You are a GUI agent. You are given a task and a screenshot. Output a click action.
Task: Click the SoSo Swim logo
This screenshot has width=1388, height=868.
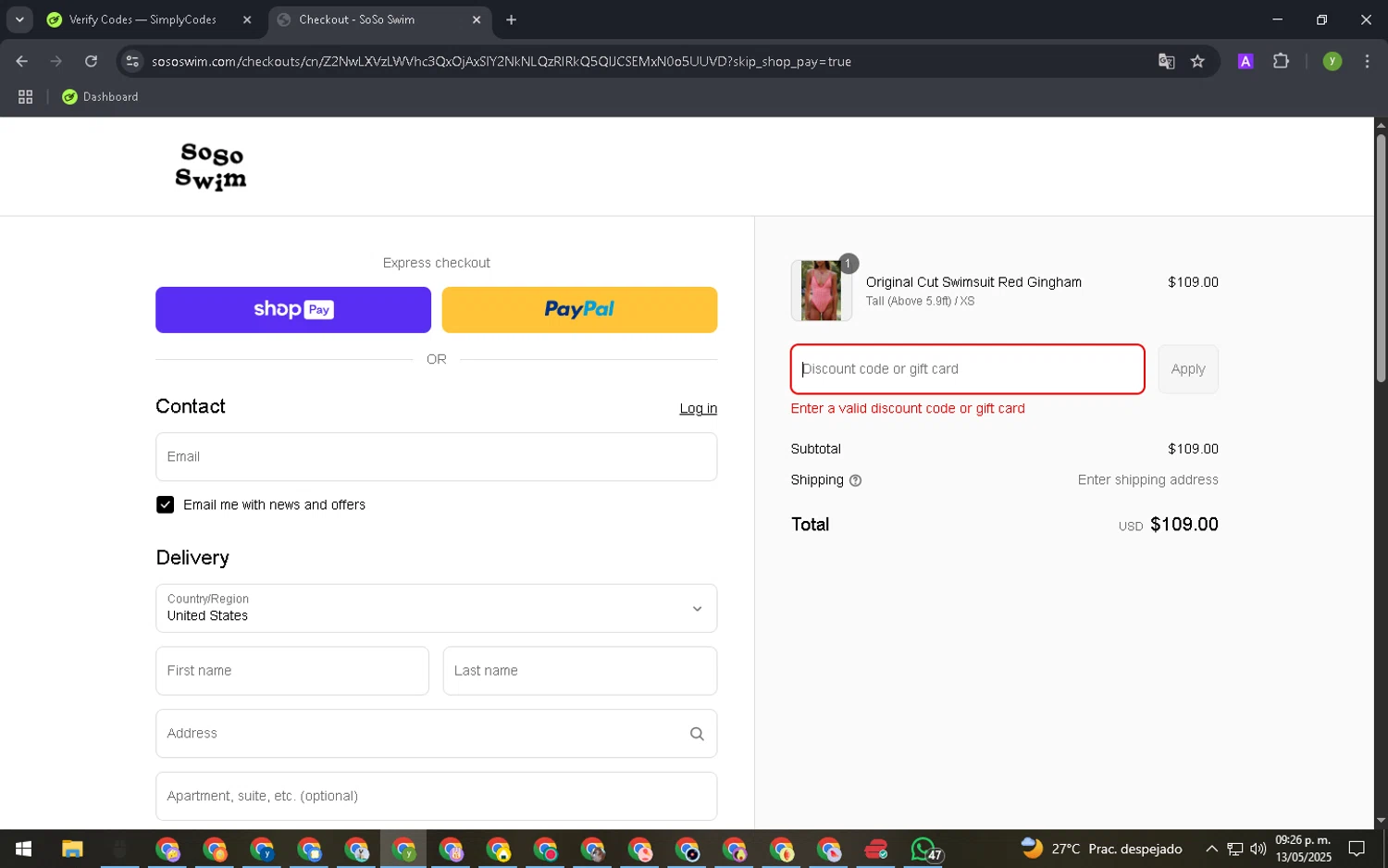[x=211, y=167]
